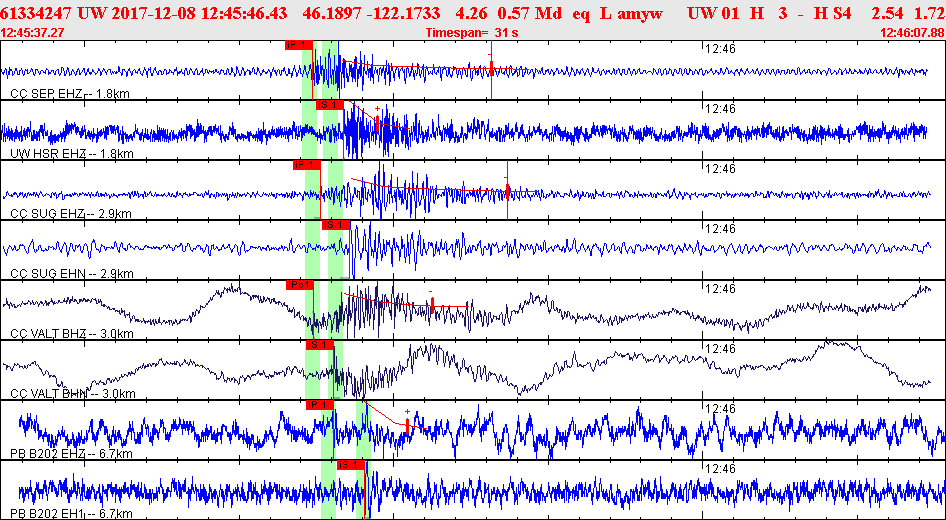Select the amplitude marker on HSR EHZ trace

[377, 121]
